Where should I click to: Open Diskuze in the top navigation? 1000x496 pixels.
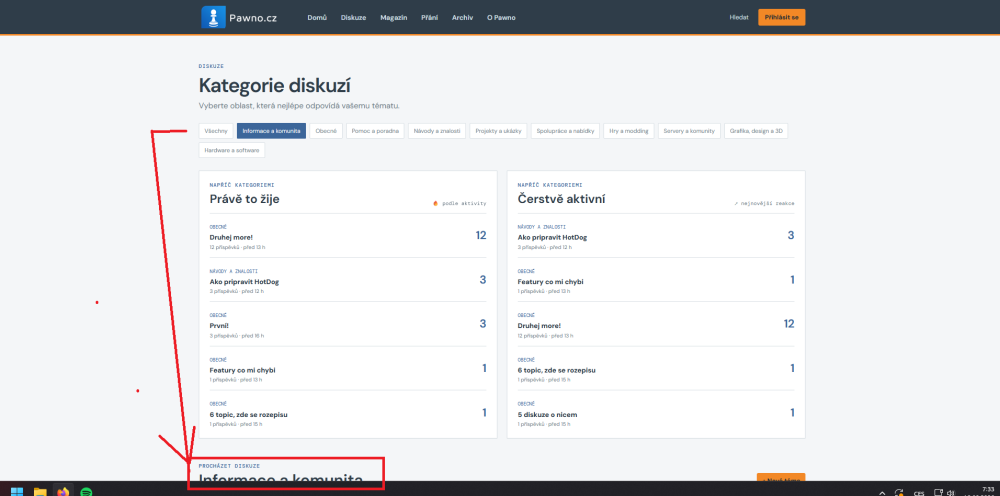coord(353,18)
